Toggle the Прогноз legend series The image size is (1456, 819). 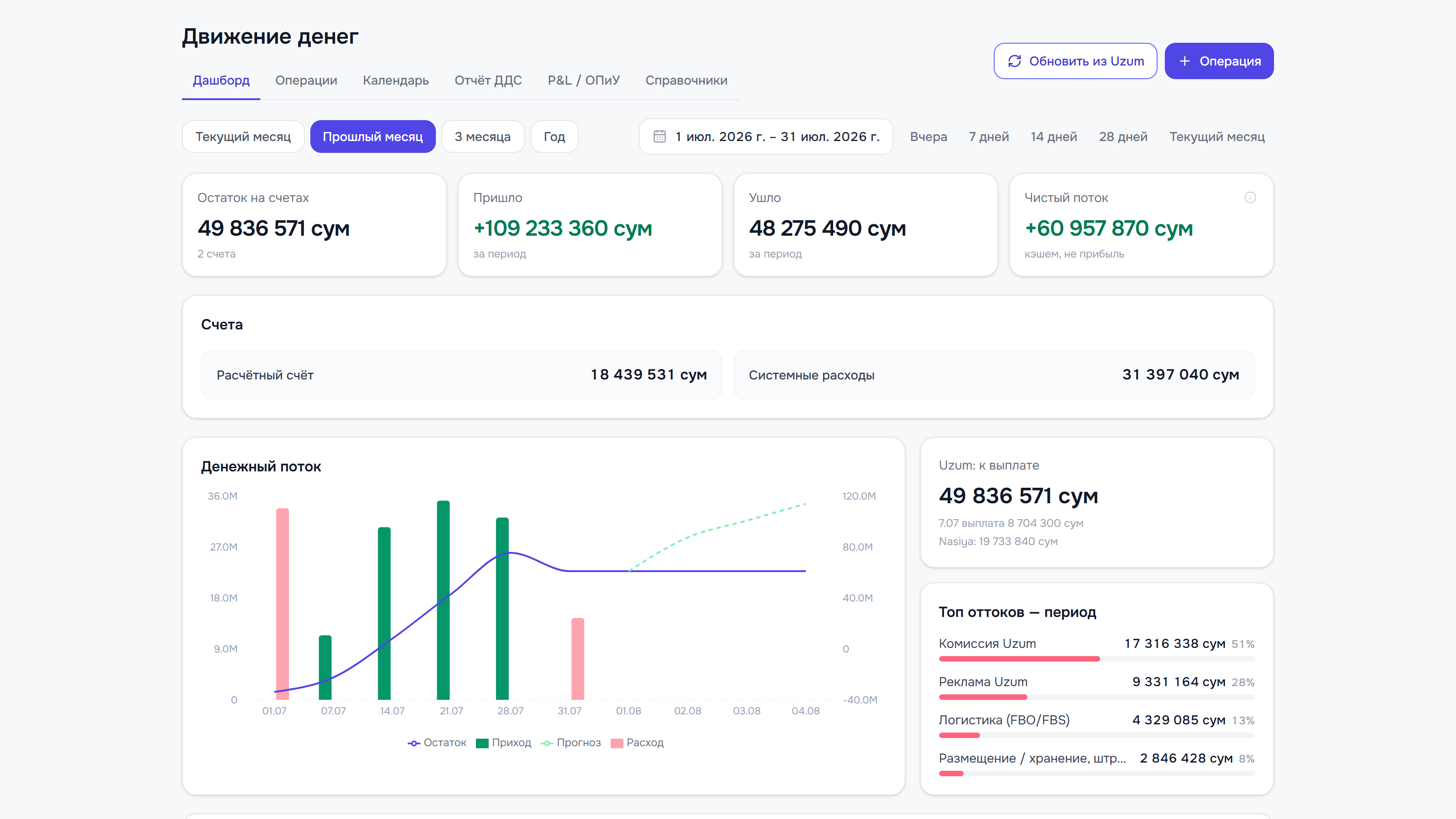(571, 743)
